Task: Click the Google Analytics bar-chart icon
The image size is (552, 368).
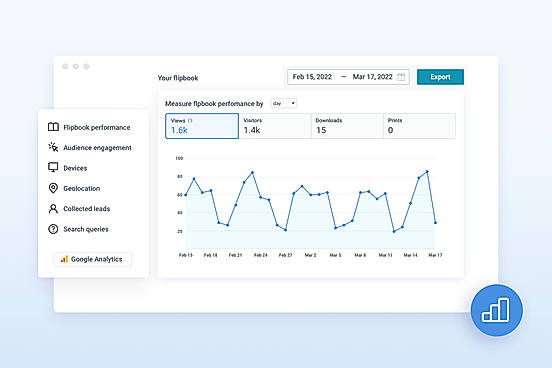Action: (64, 259)
